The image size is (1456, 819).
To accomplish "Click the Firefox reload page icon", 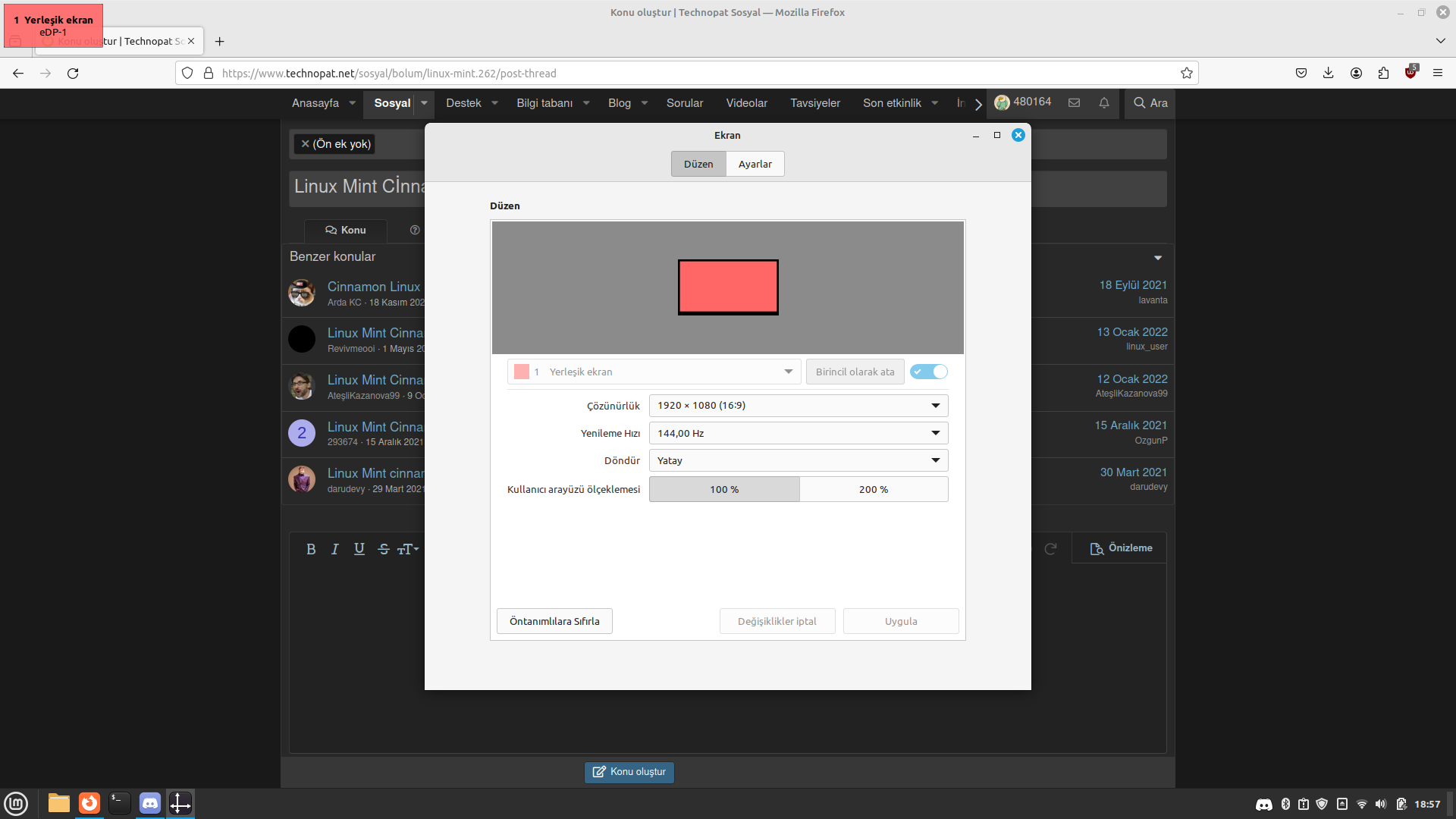I will 73,74.
